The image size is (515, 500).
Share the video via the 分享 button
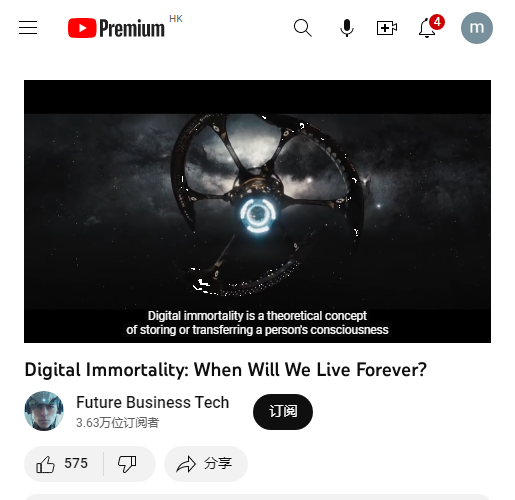pyautogui.click(x=206, y=464)
